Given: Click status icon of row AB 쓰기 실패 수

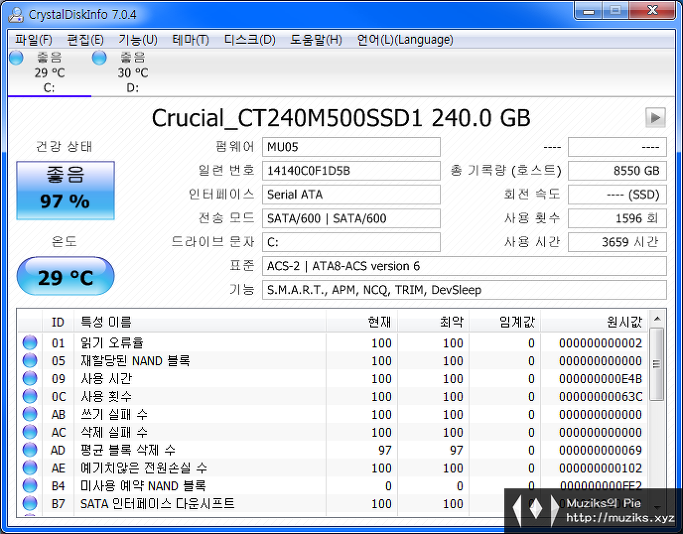Looking at the screenshot, I should click(x=30, y=414).
